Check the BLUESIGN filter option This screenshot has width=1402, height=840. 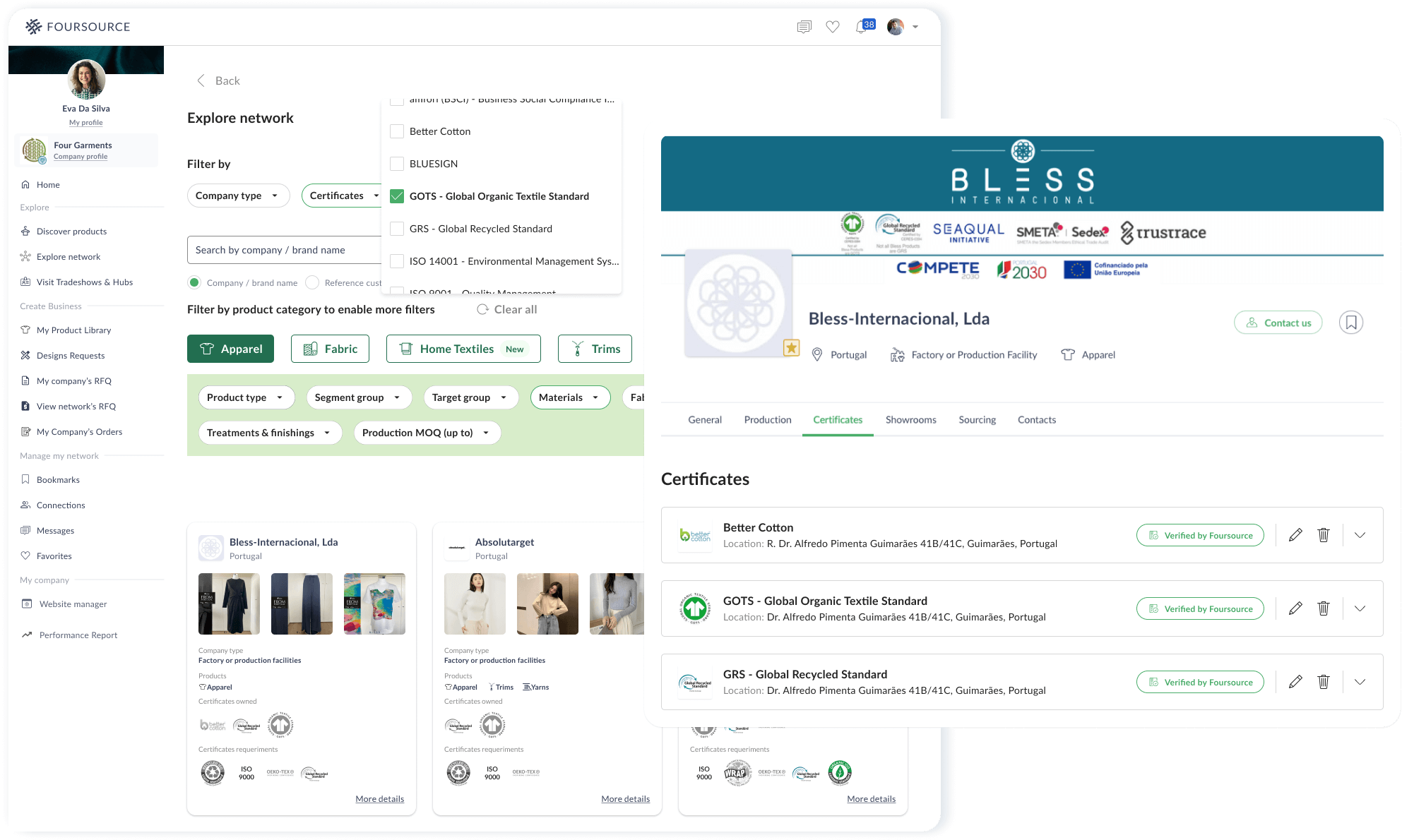[397, 164]
